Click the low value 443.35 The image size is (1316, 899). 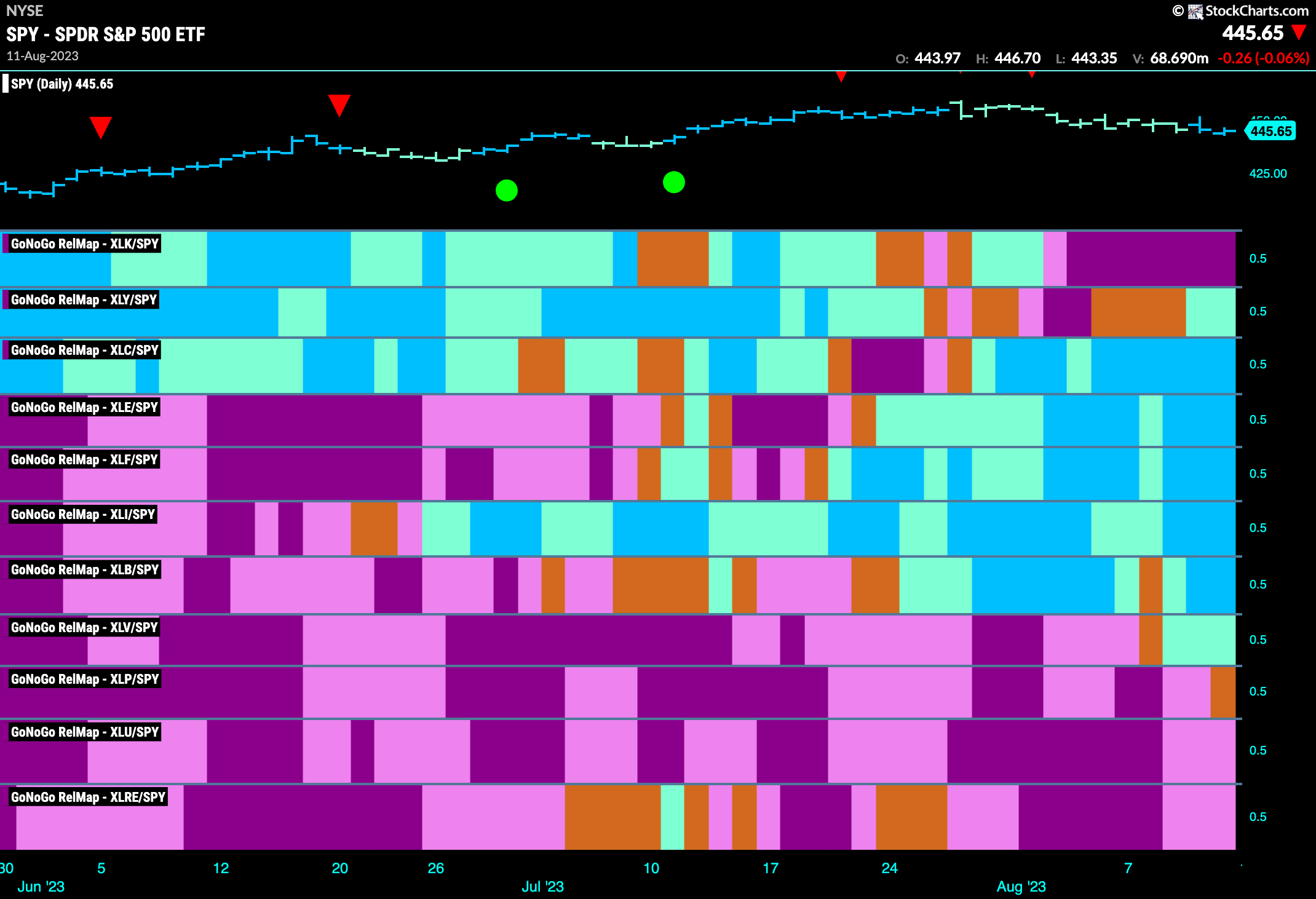tap(1094, 58)
